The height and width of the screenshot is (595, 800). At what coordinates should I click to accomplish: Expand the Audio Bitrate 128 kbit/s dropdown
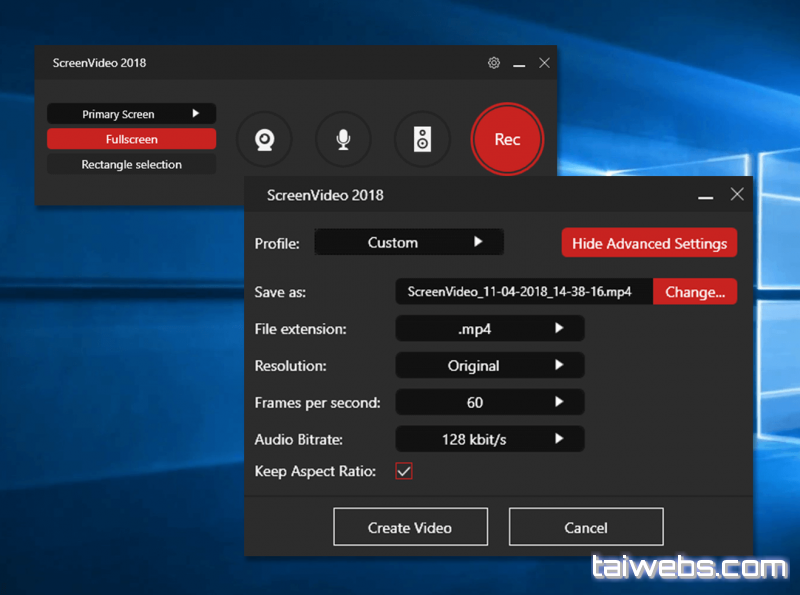click(x=490, y=439)
